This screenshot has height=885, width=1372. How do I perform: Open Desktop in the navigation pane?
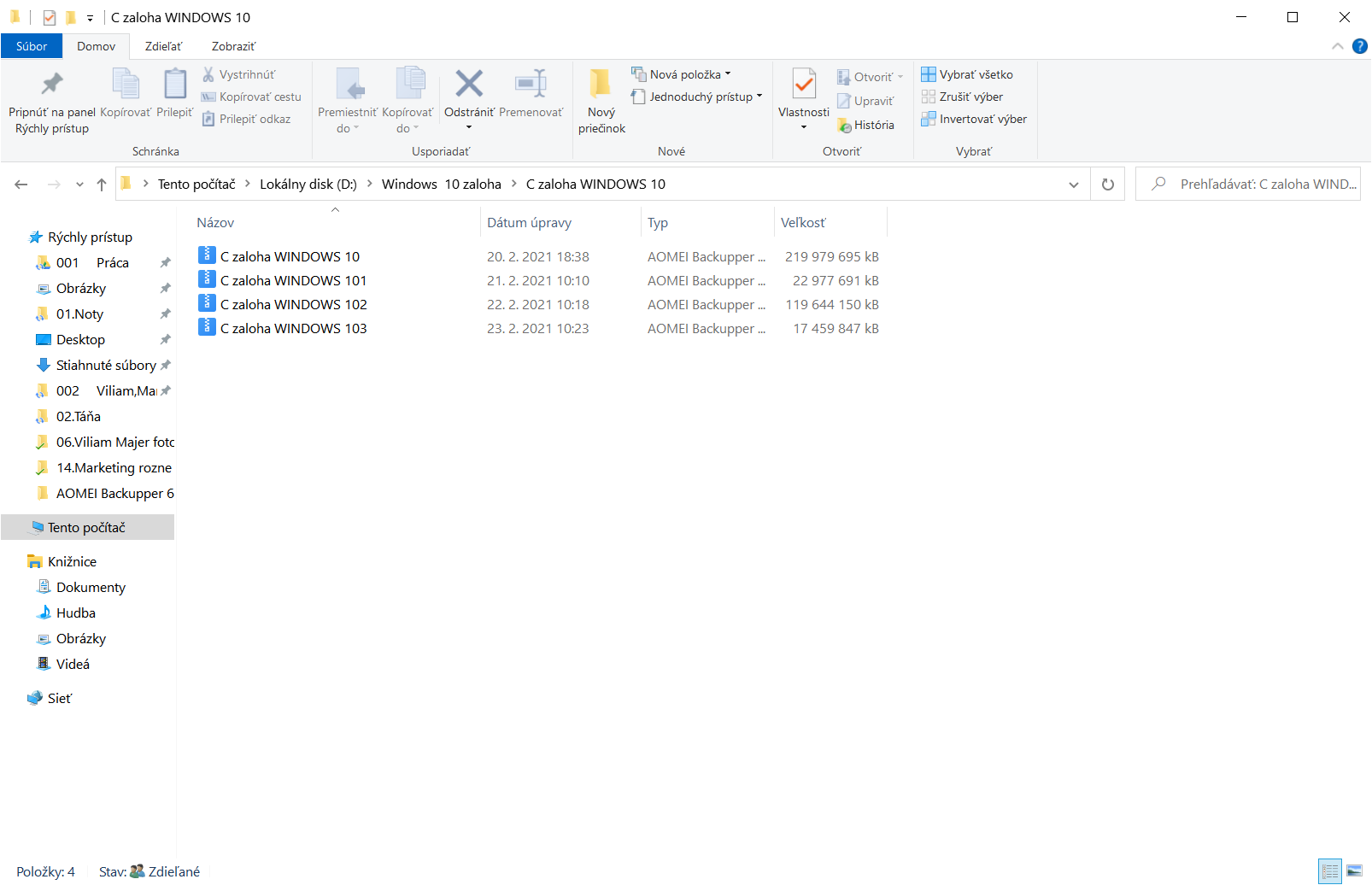[x=80, y=340]
